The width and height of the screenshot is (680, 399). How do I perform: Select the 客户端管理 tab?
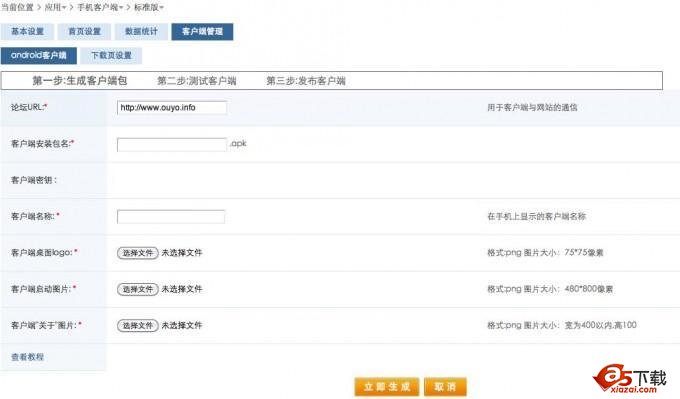[202, 32]
